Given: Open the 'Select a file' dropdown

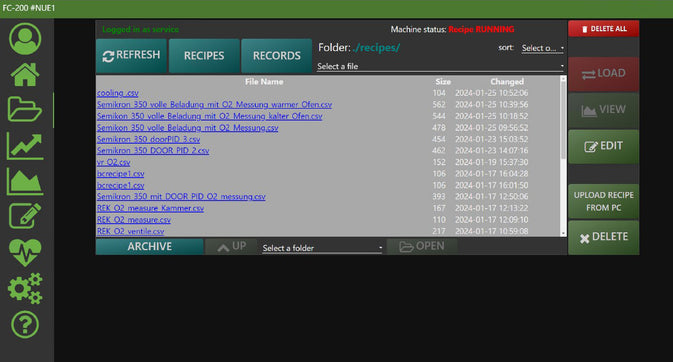Looking at the screenshot, I should [x=440, y=66].
